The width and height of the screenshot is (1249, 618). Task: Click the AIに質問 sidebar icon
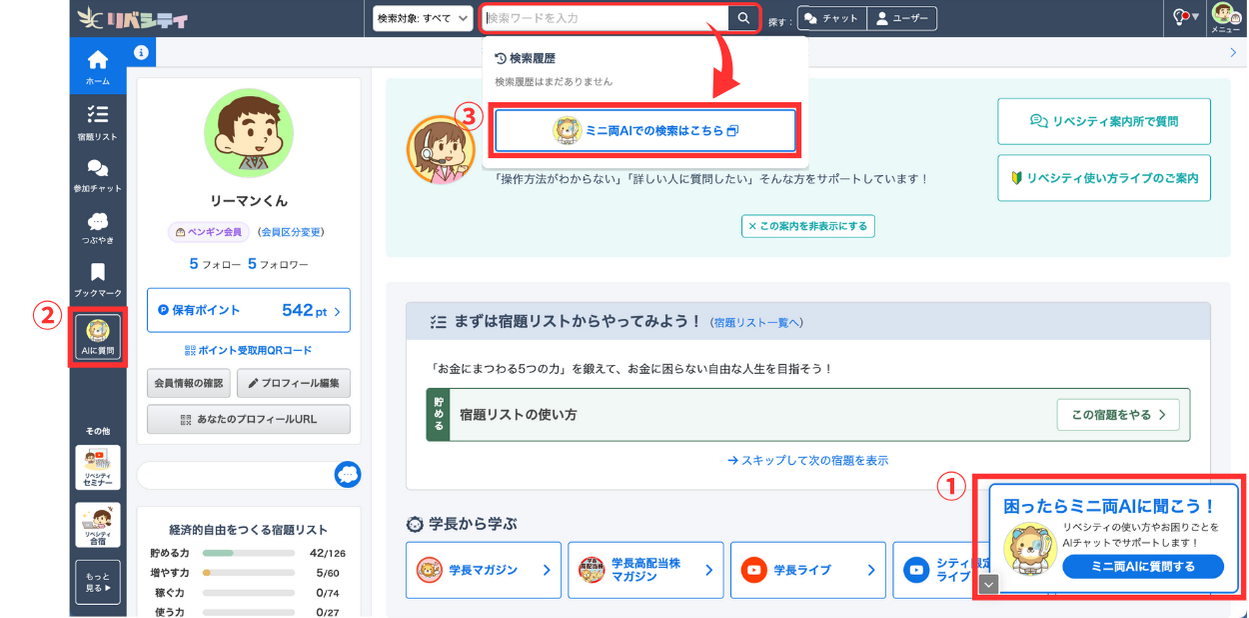coord(98,337)
